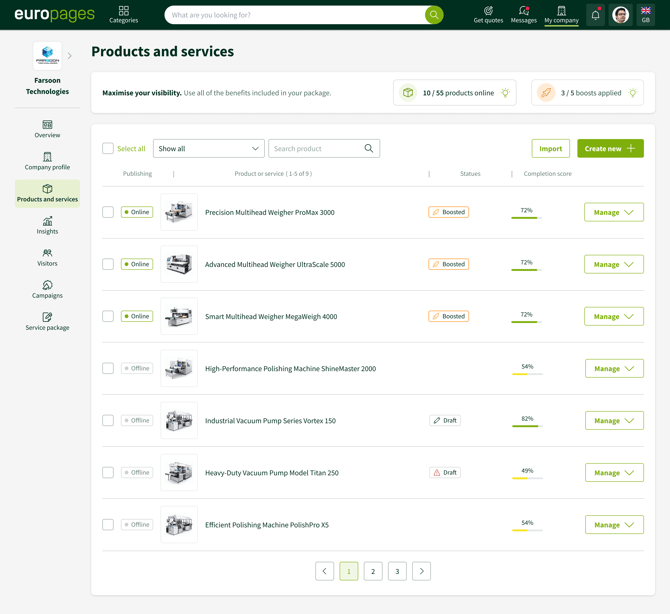Click the Search product input field
Image resolution: width=670 pixels, height=614 pixels.
(317, 148)
